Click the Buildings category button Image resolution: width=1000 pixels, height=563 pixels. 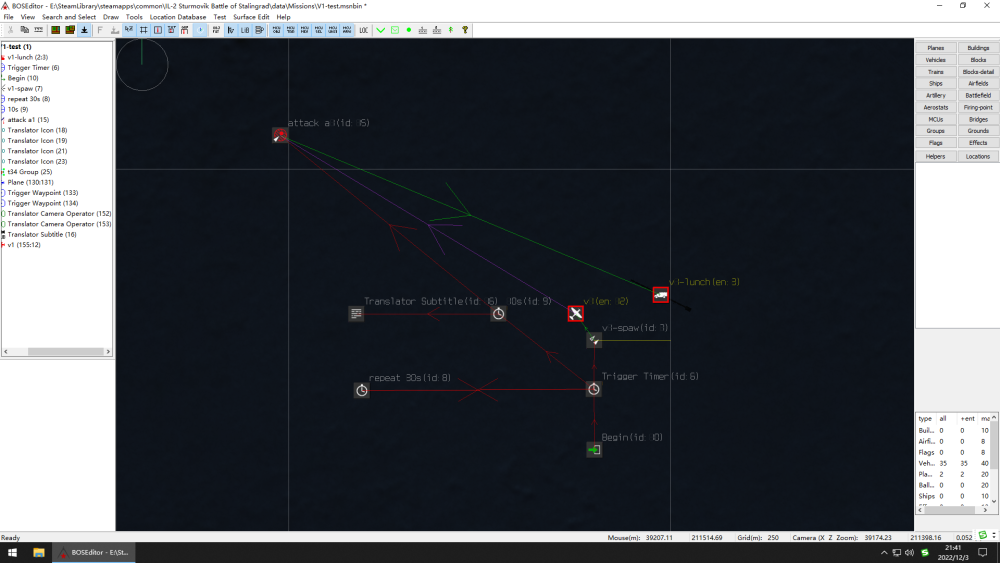978,48
